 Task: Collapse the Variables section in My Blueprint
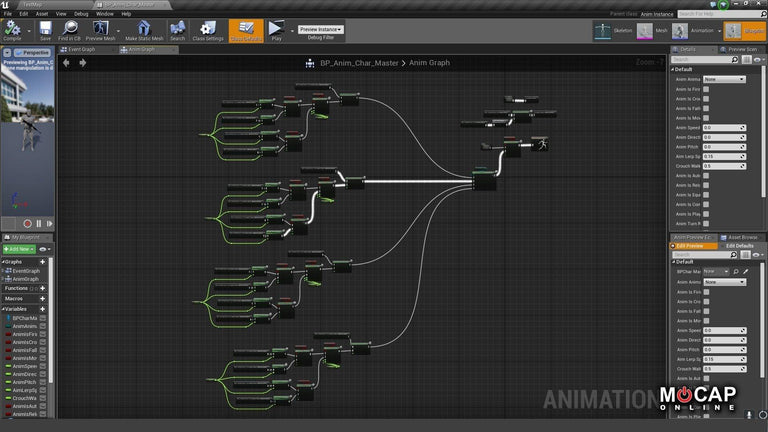coord(5,309)
